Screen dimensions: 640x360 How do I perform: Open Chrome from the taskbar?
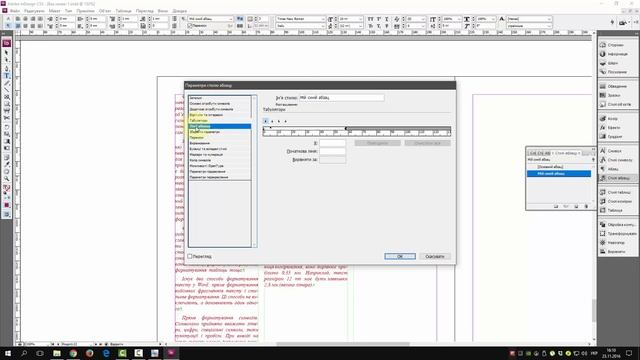click(x=73, y=353)
